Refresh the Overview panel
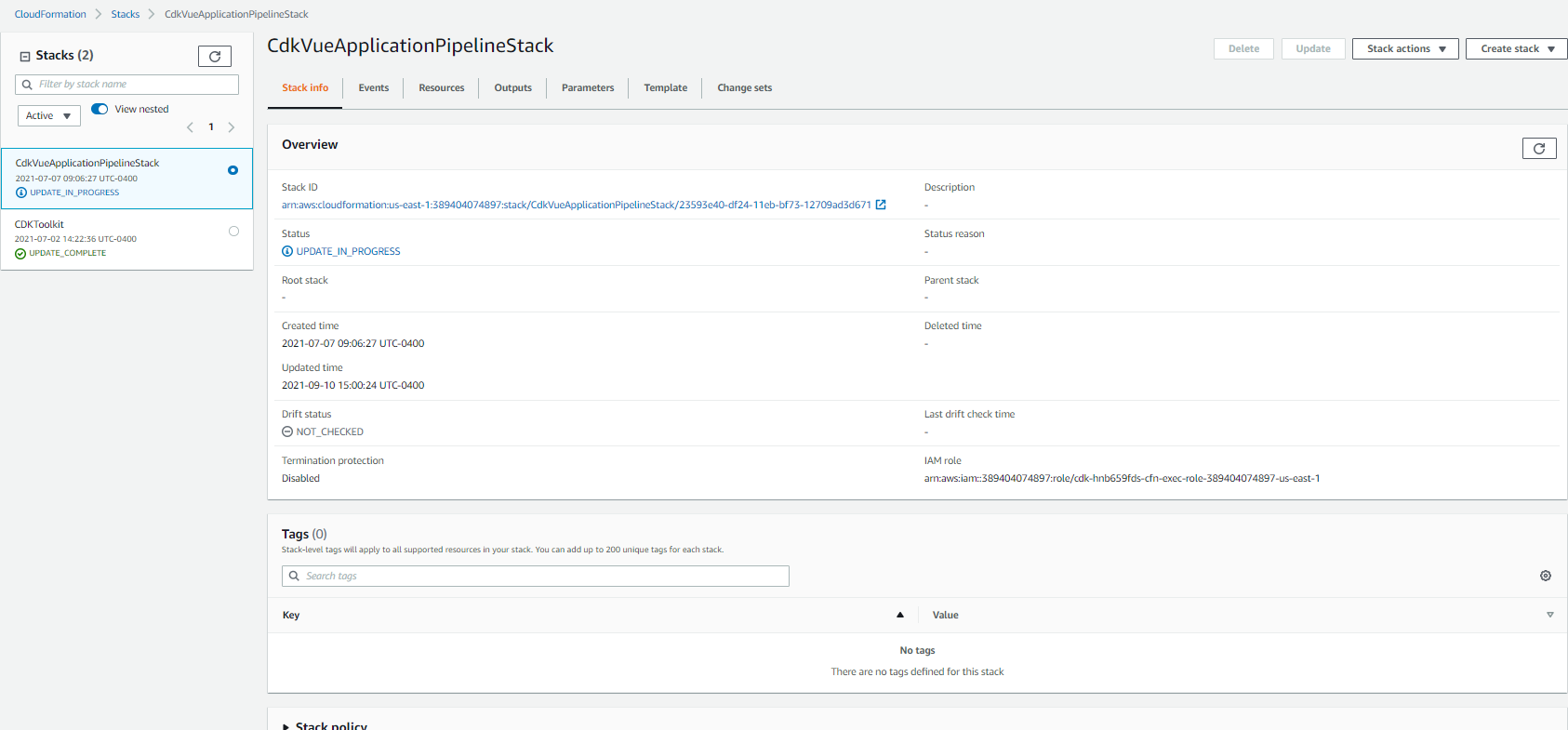1568x730 pixels. coord(1539,149)
